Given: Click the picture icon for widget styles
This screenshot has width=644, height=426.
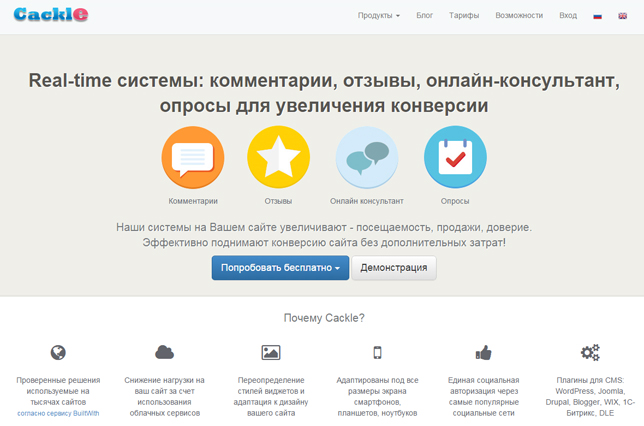Looking at the screenshot, I should [271, 352].
